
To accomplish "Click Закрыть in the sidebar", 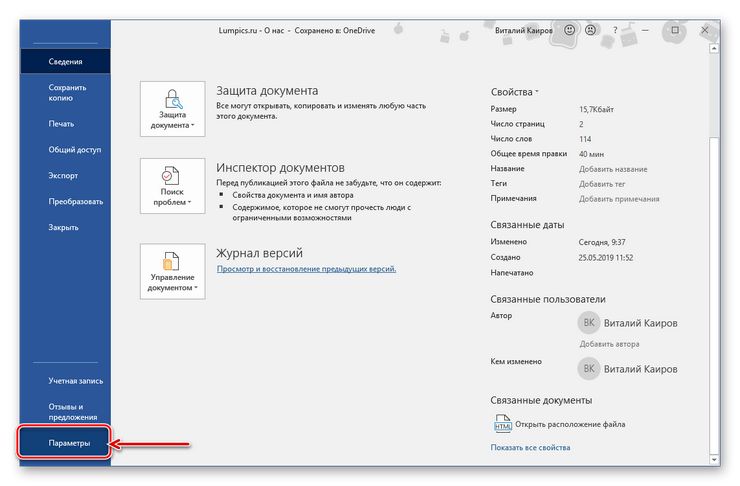I will (x=65, y=227).
